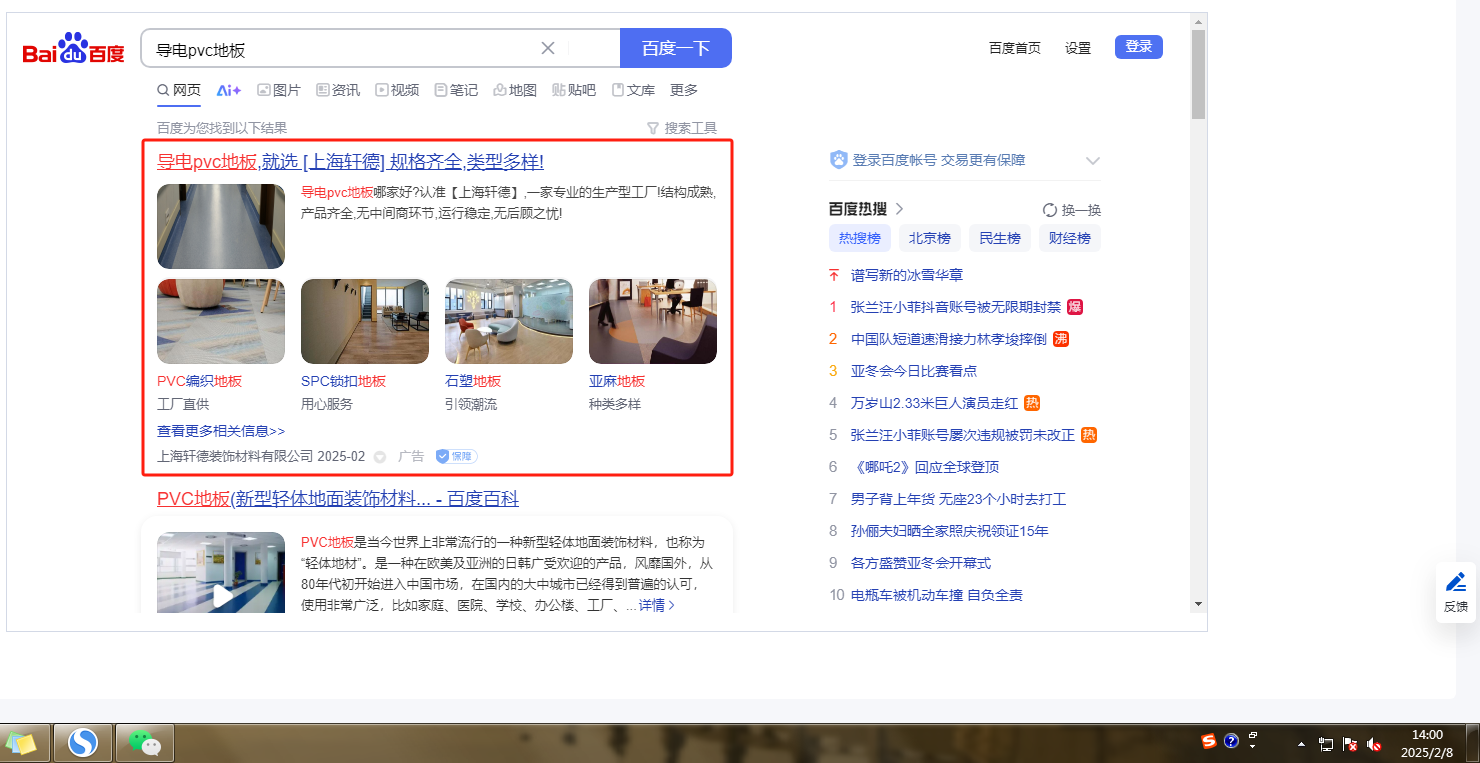Open the 亚麻地板 link
Image resolution: width=1480 pixels, height=763 pixels.
617,381
